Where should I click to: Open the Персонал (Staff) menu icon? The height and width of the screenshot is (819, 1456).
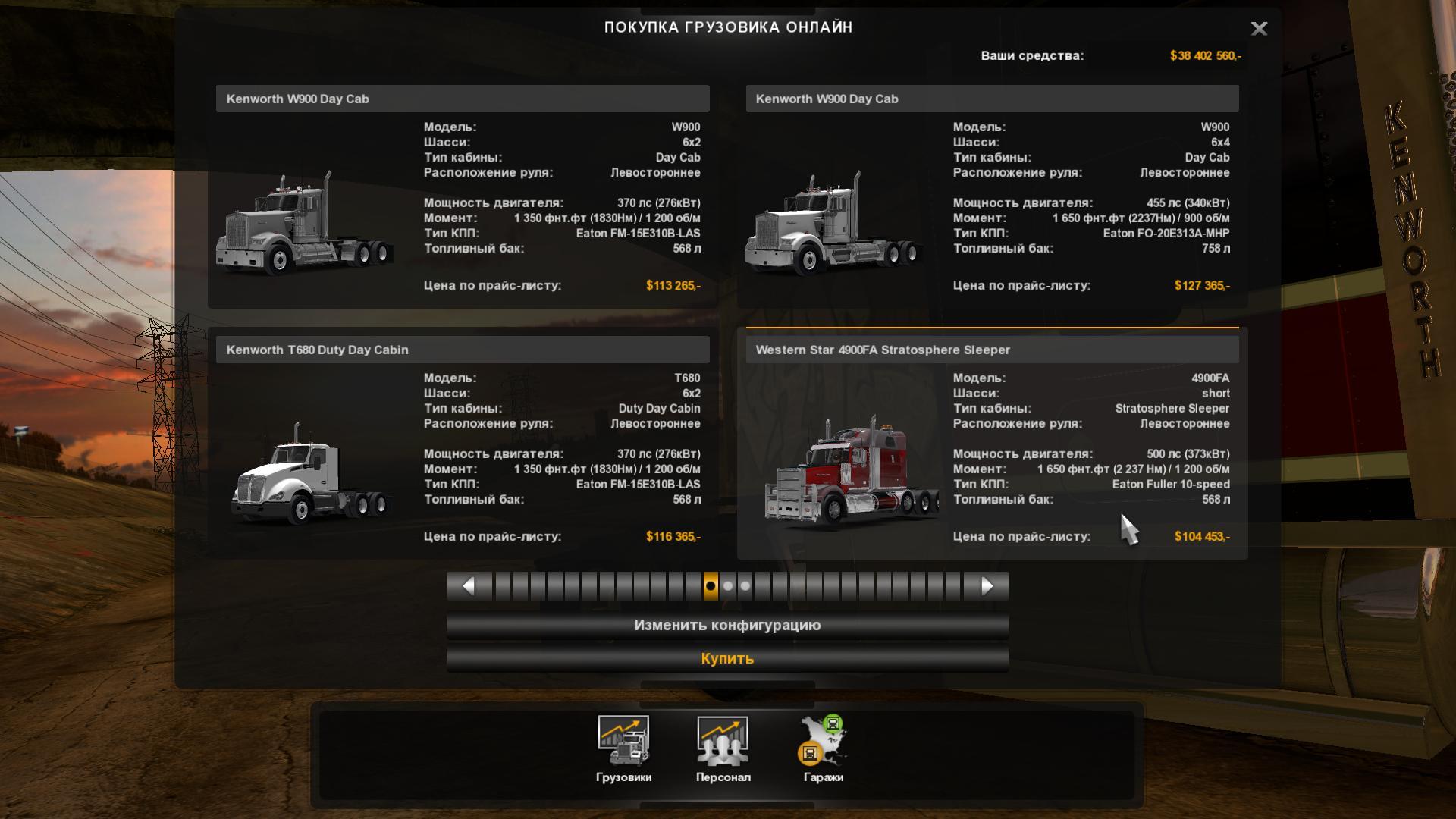[723, 749]
